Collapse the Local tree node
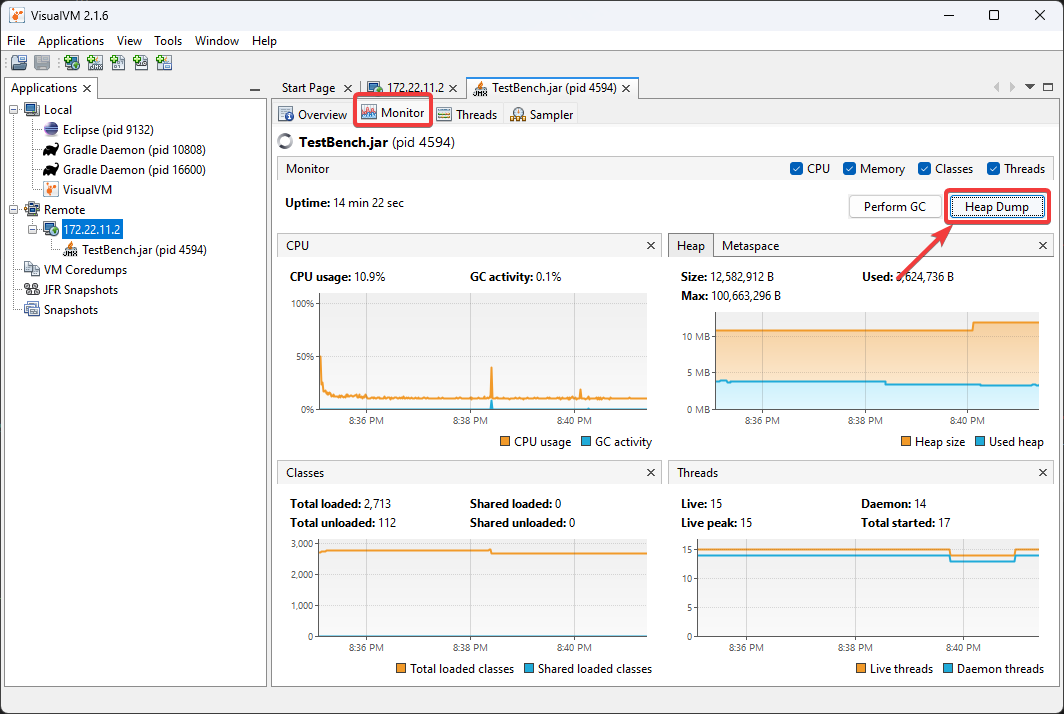This screenshot has width=1064, height=714. click(14, 110)
